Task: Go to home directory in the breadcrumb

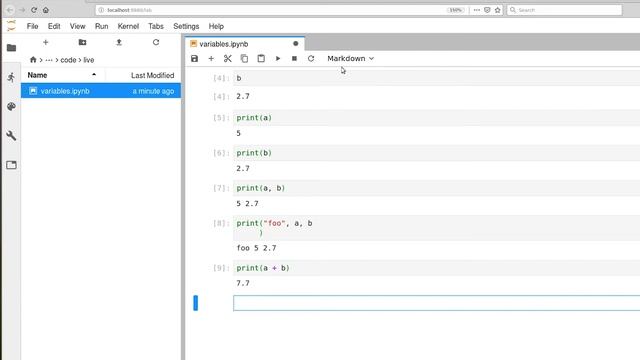Action: tap(33, 60)
